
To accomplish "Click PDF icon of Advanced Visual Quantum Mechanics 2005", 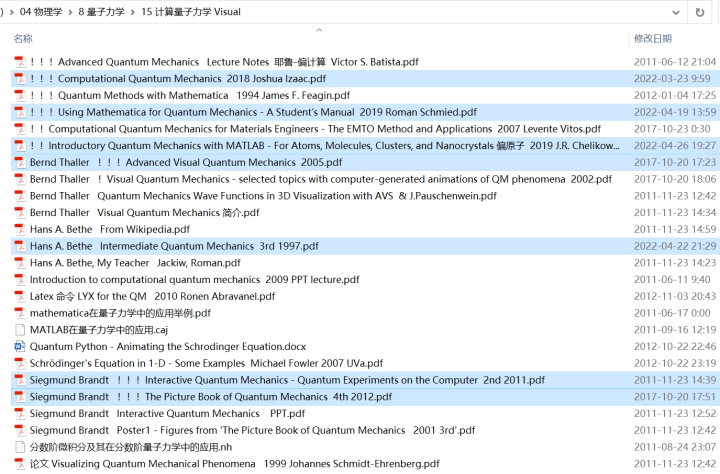I will 20,163.
